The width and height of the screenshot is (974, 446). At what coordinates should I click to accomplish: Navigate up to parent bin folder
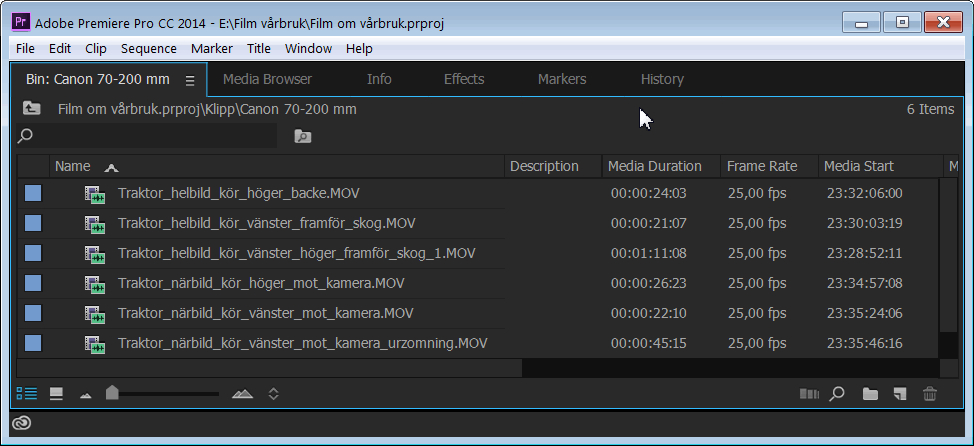coord(32,109)
